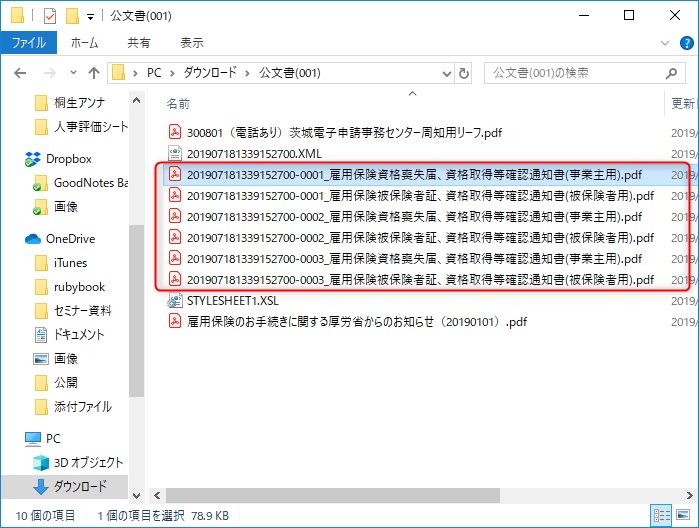The height and width of the screenshot is (528, 699).
Task: Switch to large icons view in status bar
Action: click(682, 515)
